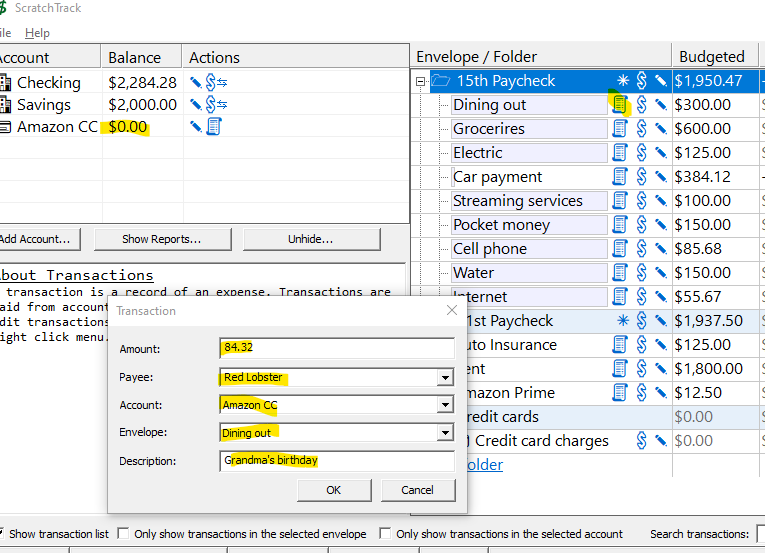Click dollar icon for Grocerires envelope
This screenshot has width=765, height=553.
(x=642, y=128)
